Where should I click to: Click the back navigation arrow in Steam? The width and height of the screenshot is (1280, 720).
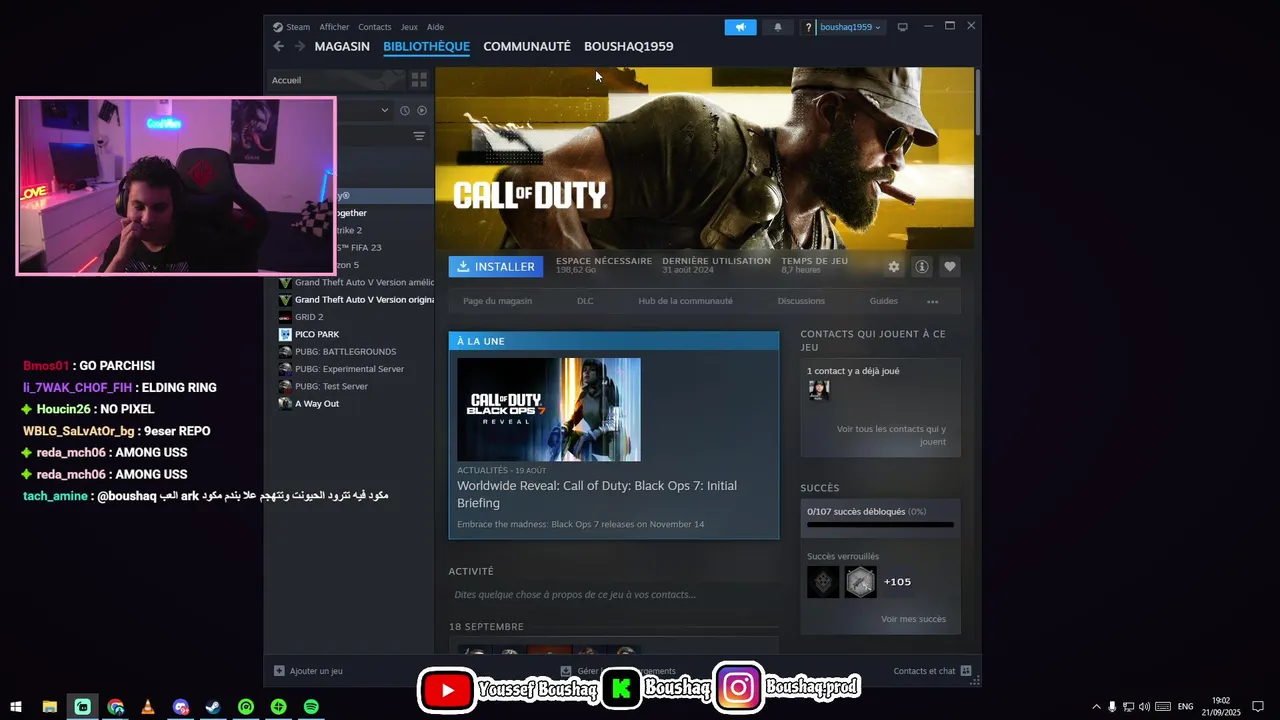(x=278, y=46)
